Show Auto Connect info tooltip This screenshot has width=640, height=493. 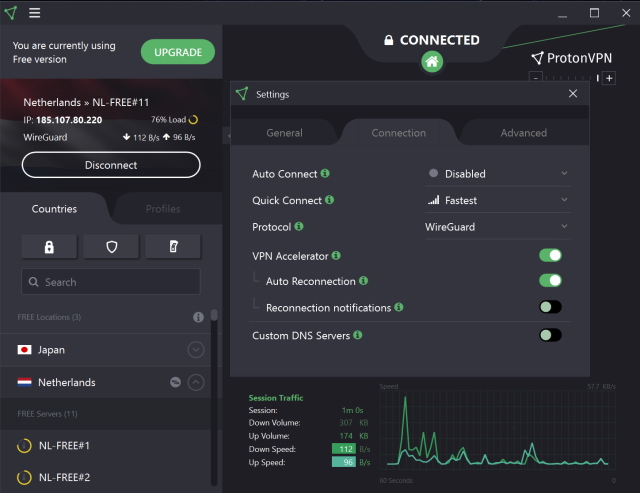pyautogui.click(x=325, y=173)
